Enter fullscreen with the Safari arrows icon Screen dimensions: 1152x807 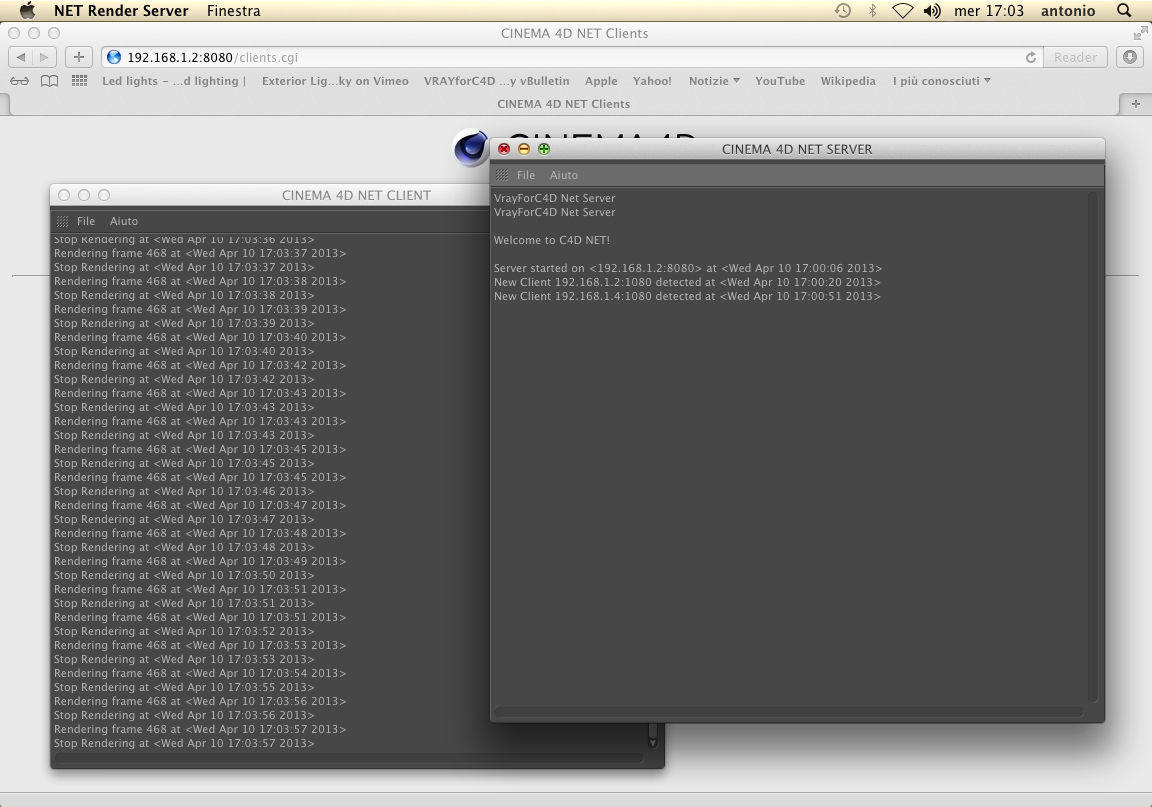point(1140,33)
